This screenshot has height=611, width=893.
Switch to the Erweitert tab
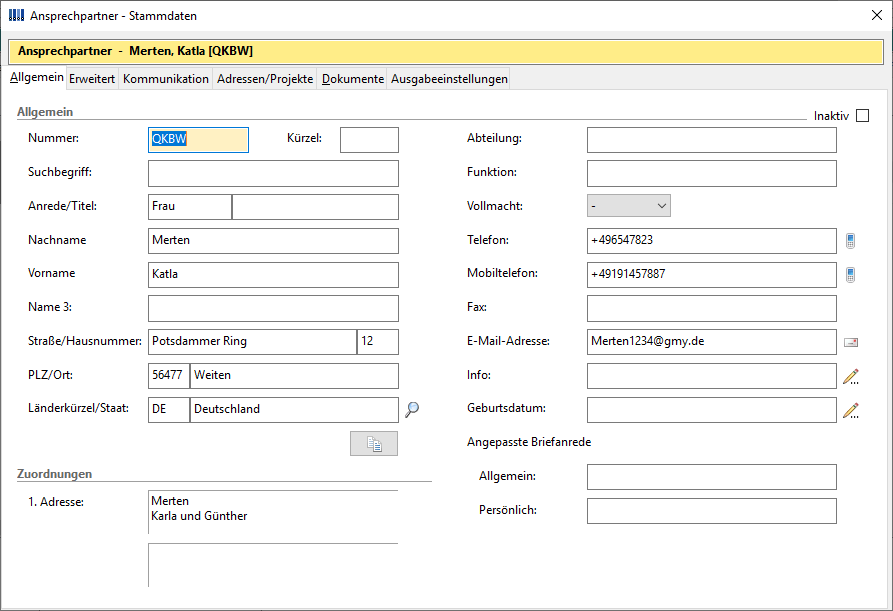point(92,79)
